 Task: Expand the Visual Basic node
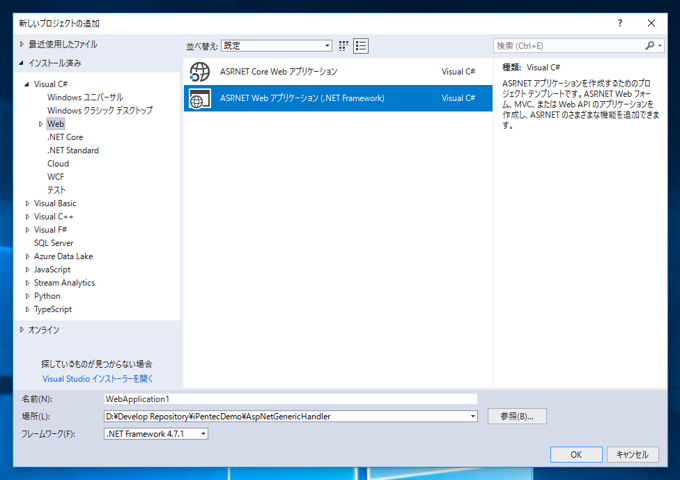27,203
